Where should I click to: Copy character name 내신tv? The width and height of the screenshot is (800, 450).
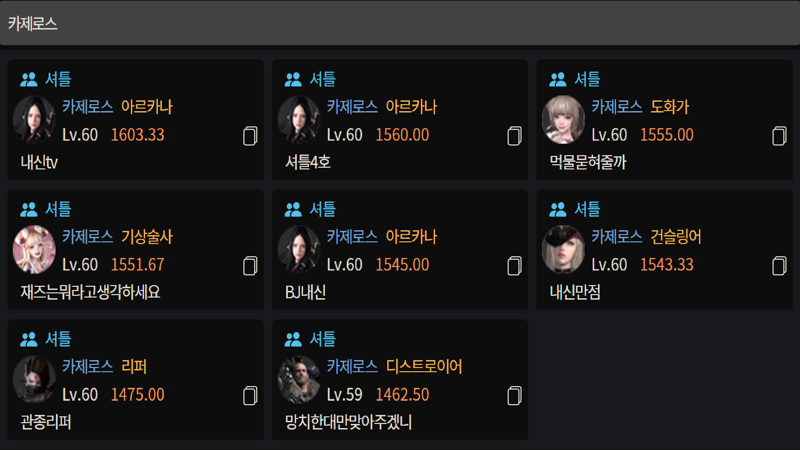250,136
